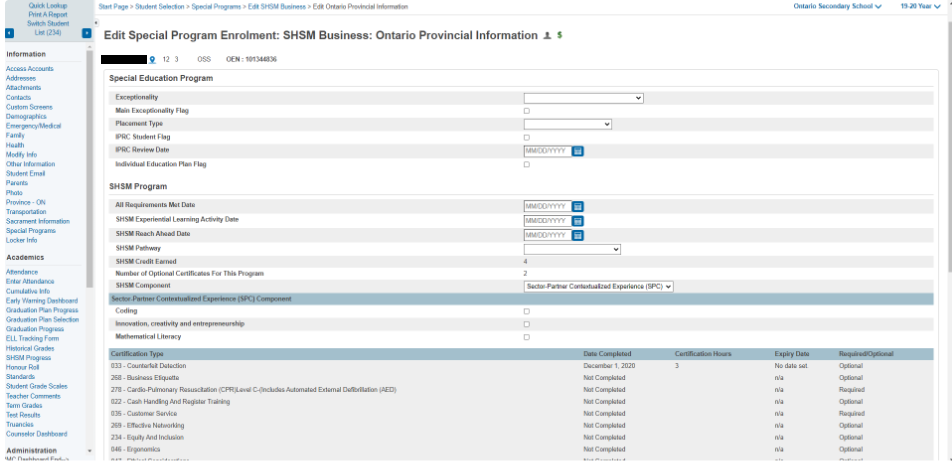The image size is (952, 474).
Task: Click the location pin icon beside student name
Action: coord(152,60)
